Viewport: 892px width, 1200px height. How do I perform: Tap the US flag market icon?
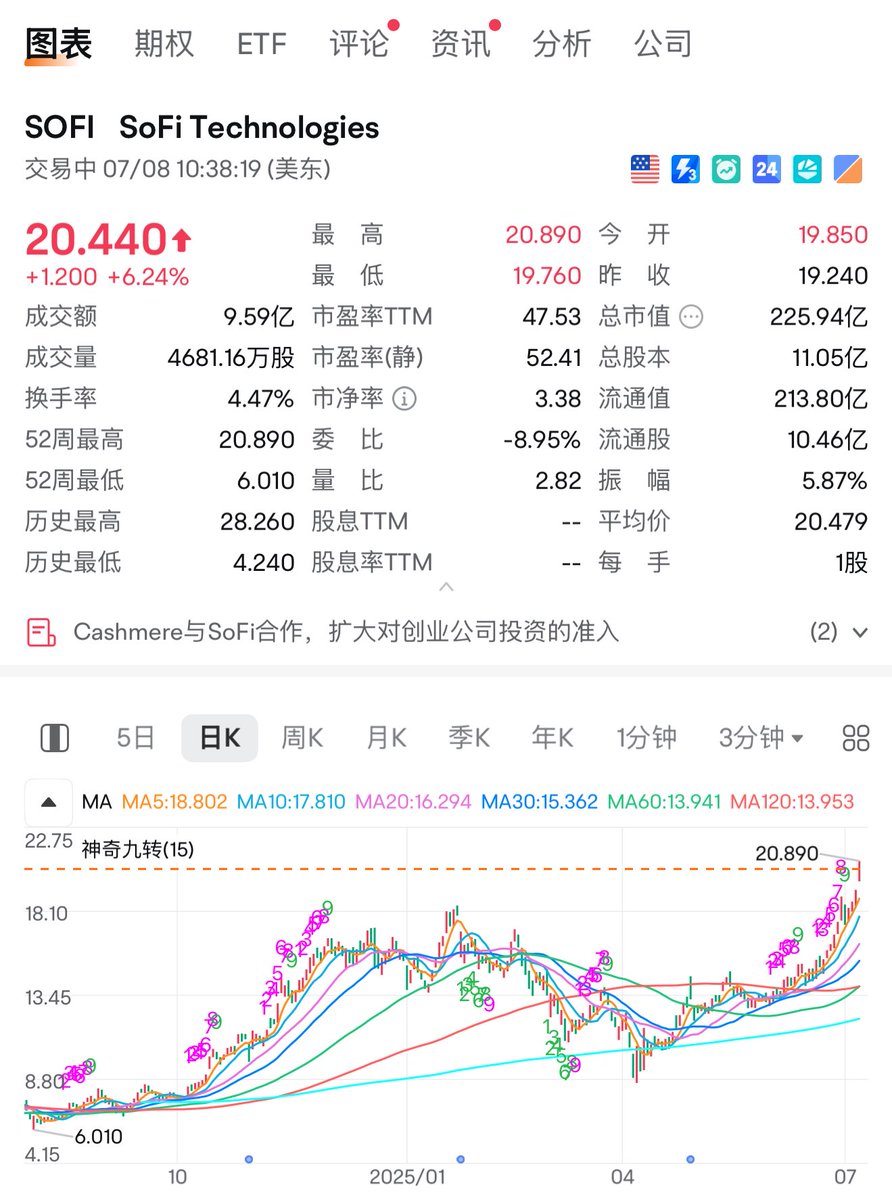(x=645, y=169)
